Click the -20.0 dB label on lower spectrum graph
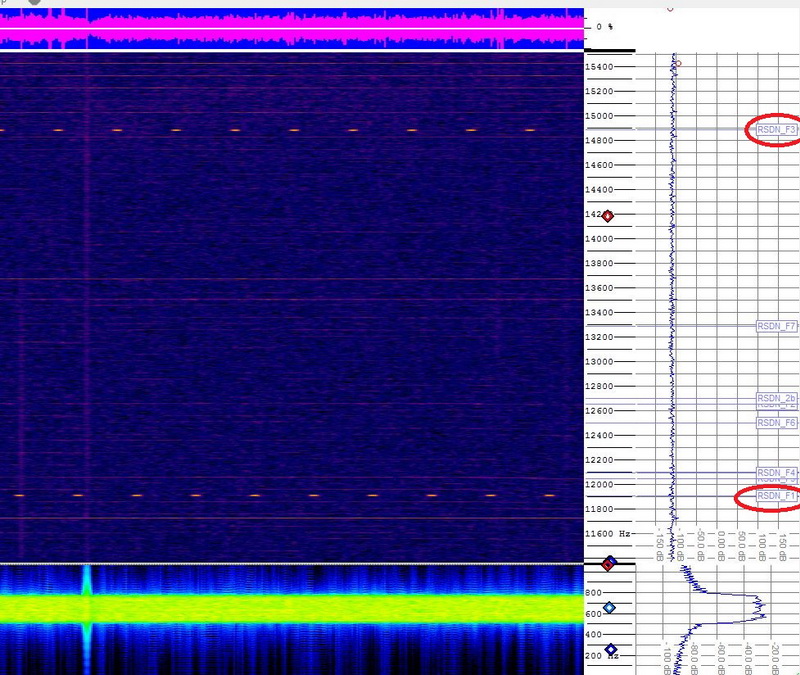800x675 pixels. pyautogui.click(x=774, y=659)
